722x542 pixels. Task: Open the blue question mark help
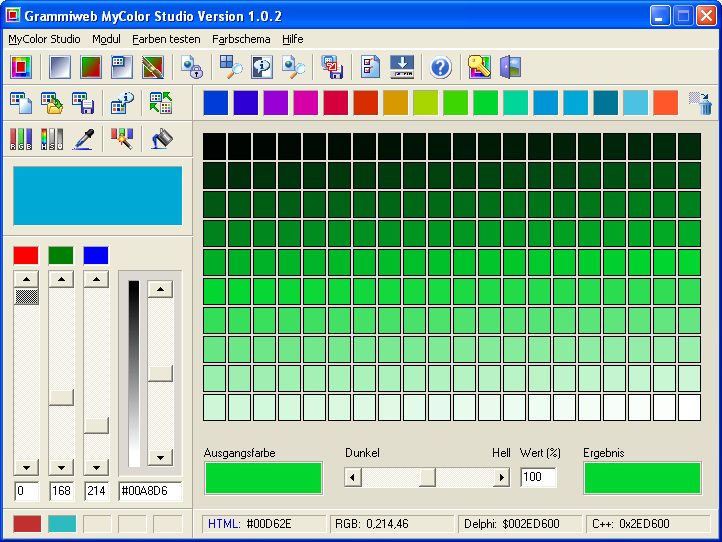point(441,67)
